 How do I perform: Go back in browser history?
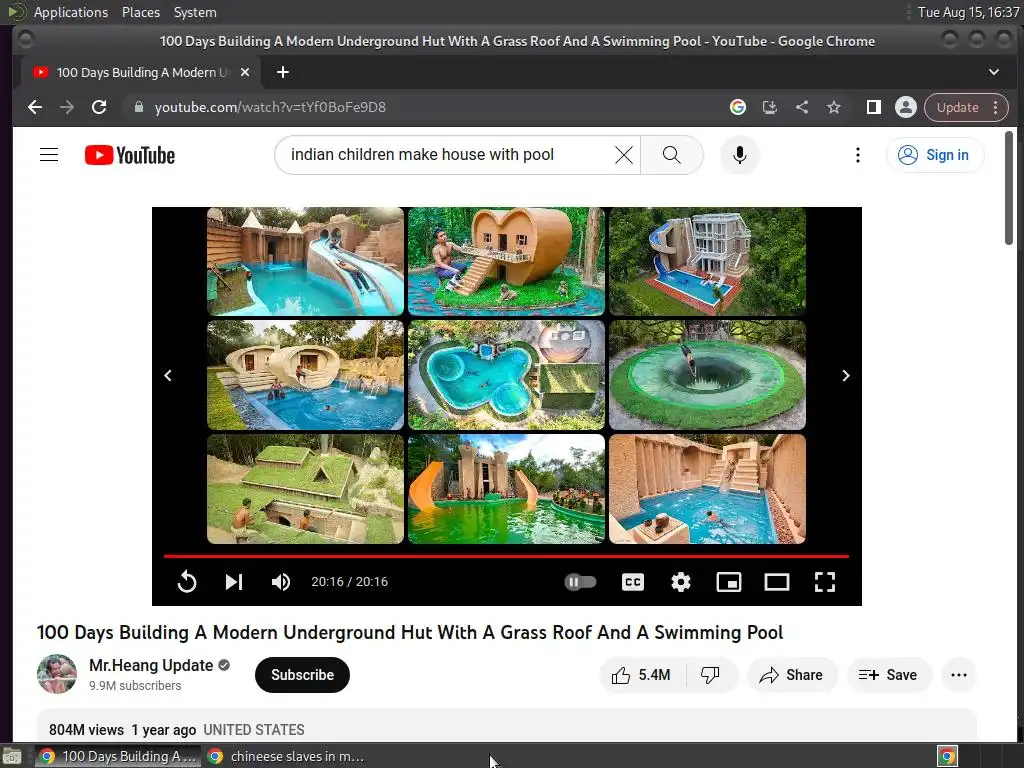coord(35,107)
